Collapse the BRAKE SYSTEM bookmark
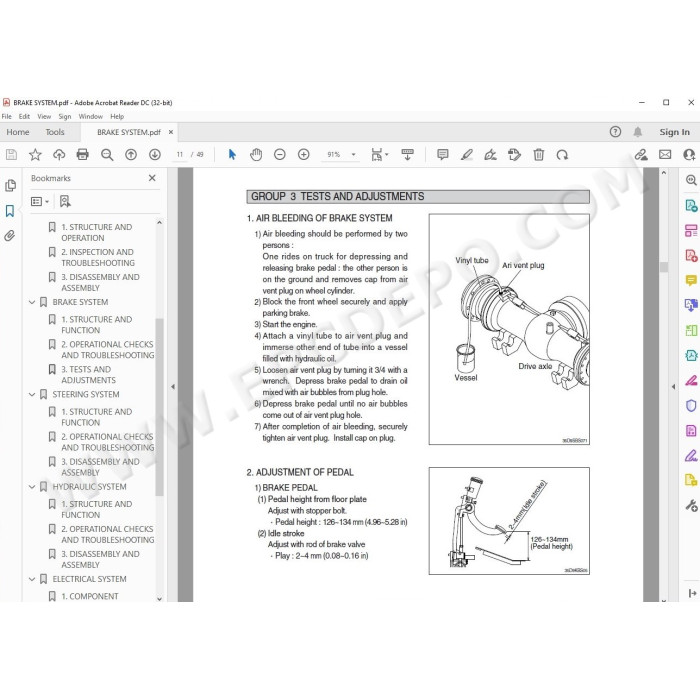Image resolution: width=700 pixels, height=700 pixels. coord(32,302)
